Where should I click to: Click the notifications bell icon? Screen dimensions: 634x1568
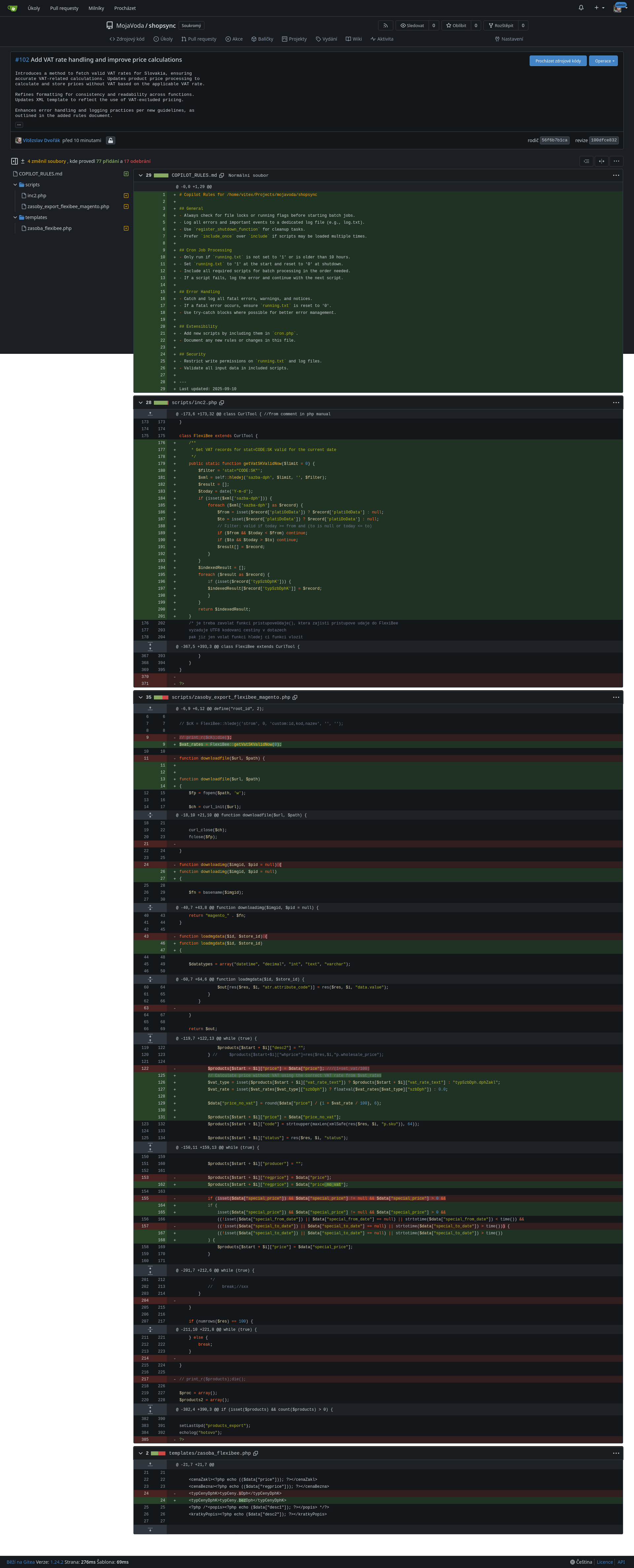click(x=581, y=8)
